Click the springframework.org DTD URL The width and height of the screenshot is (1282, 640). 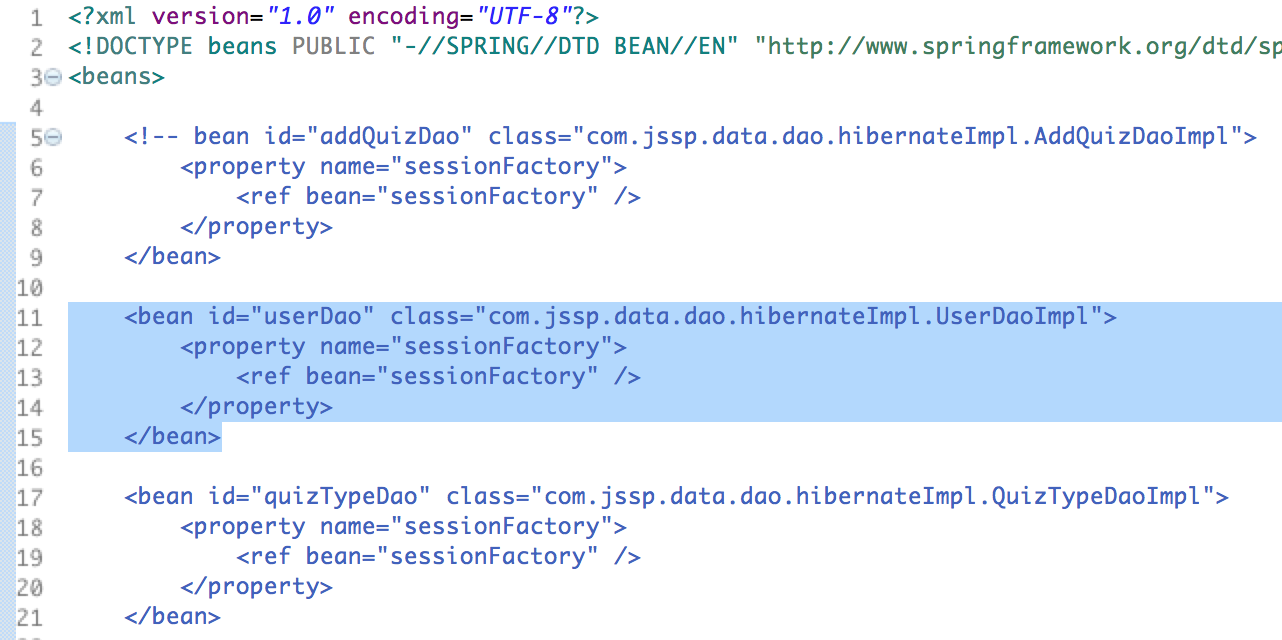click(1018, 47)
